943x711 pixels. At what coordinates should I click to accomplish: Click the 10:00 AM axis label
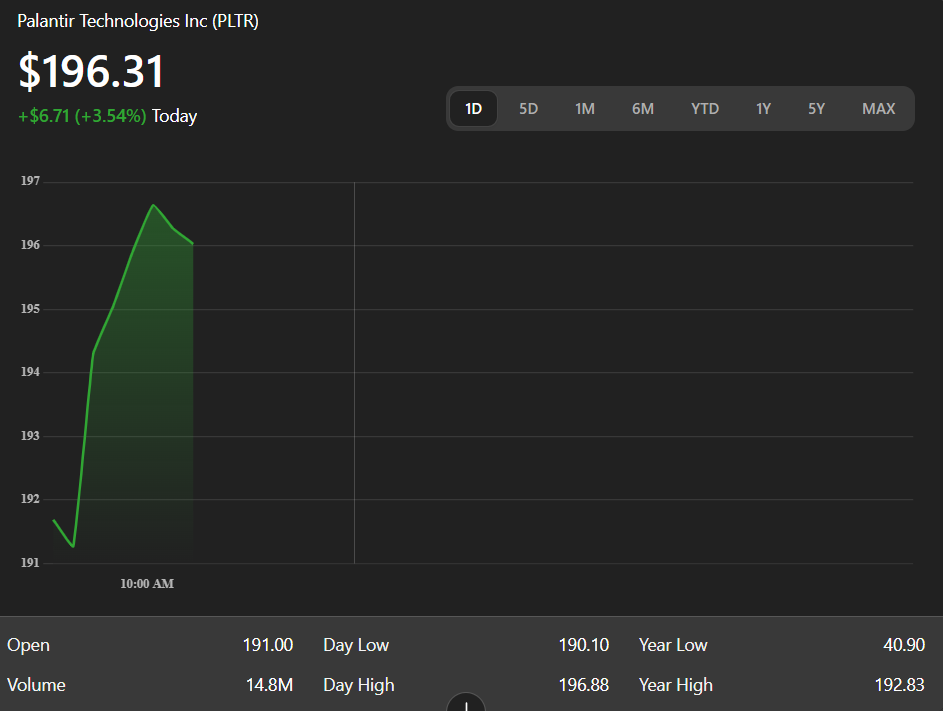point(146,583)
